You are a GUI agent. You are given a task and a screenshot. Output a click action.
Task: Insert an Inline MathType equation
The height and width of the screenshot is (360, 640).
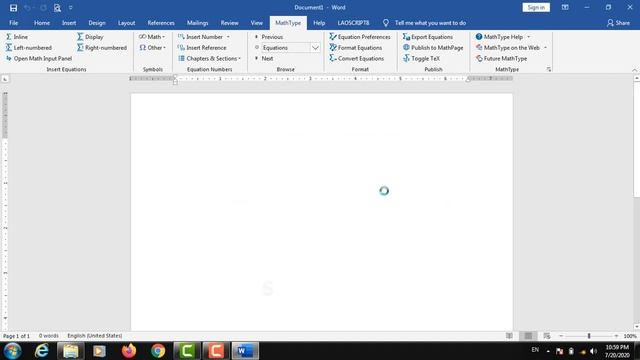(x=17, y=37)
